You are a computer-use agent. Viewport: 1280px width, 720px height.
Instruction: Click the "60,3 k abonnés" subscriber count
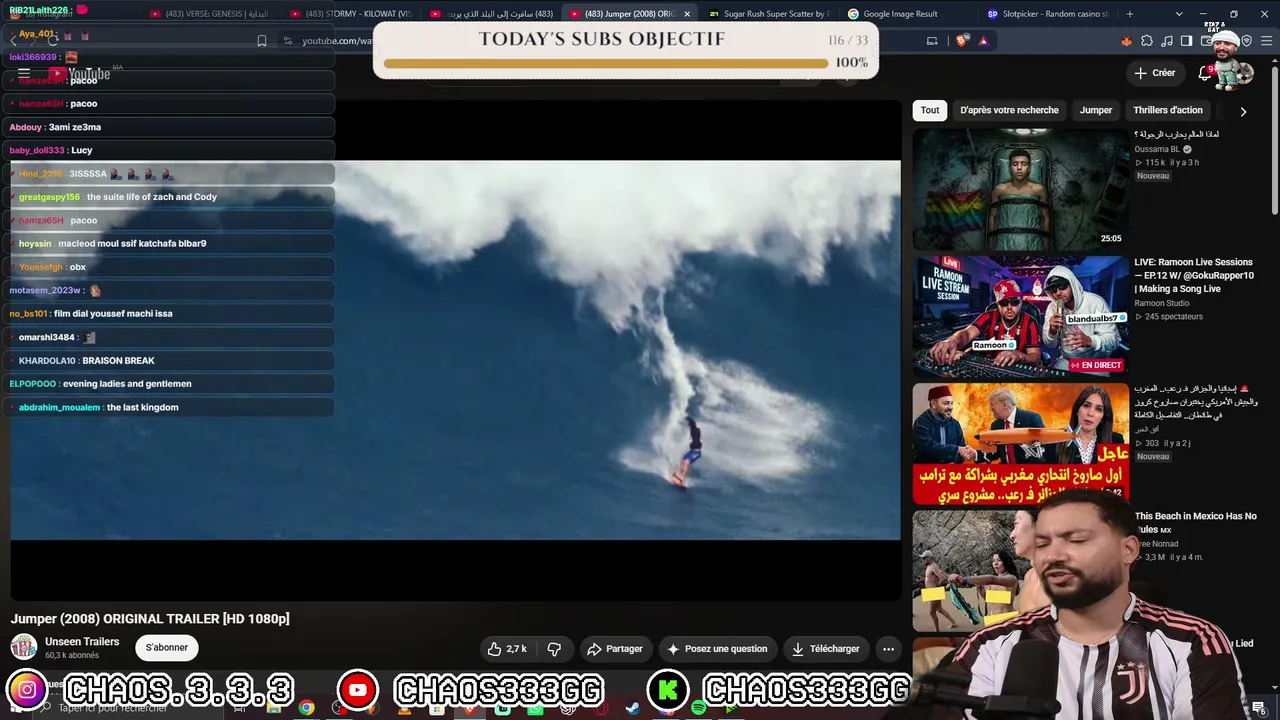coord(72,656)
